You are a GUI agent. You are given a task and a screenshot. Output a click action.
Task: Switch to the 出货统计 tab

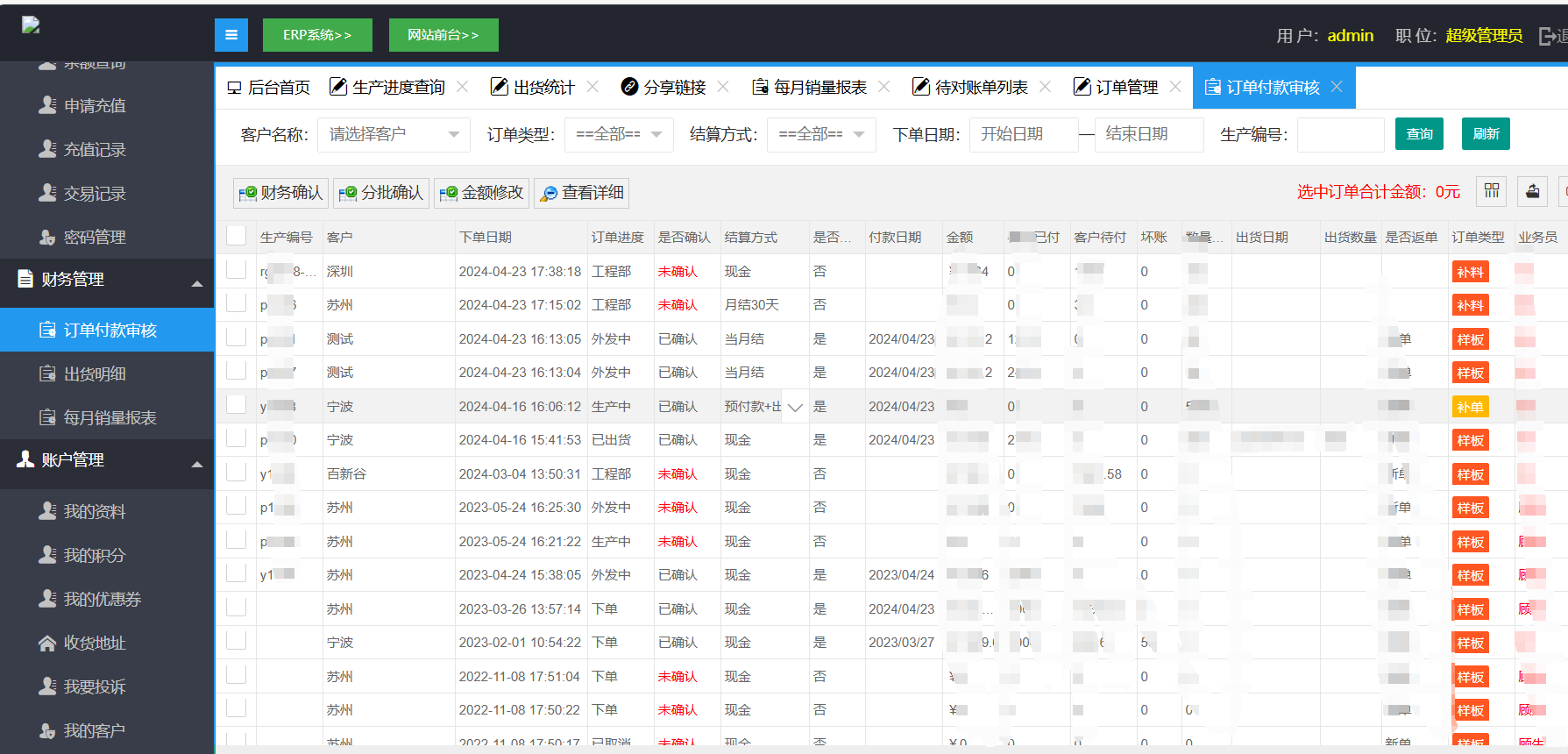534,87
